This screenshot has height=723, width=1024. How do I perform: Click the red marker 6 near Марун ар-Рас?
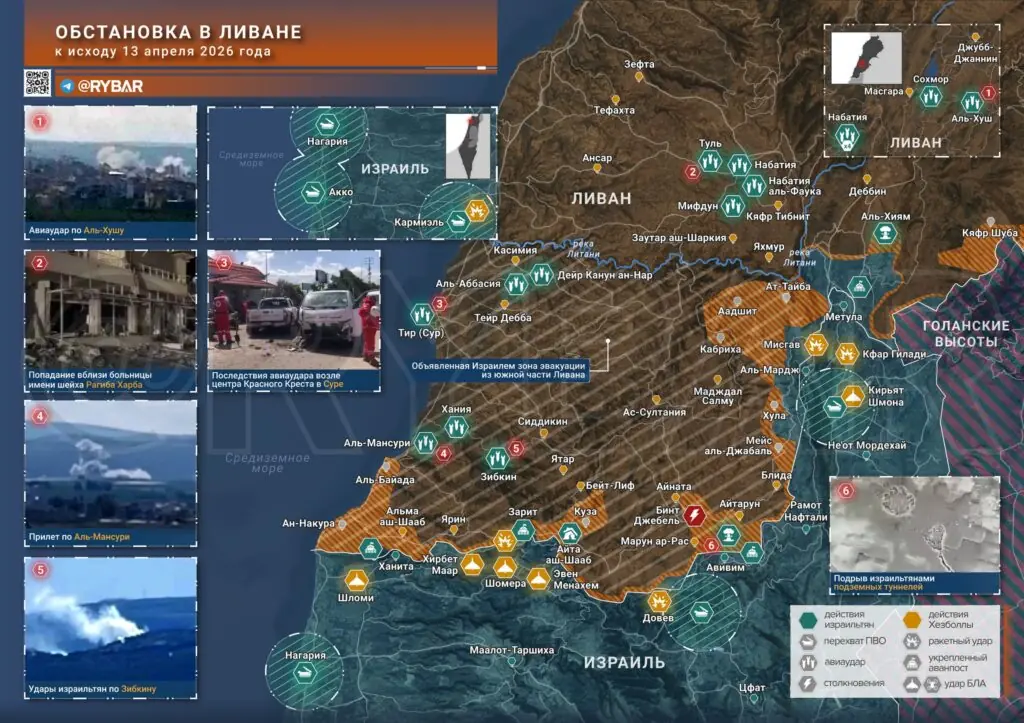[710, 545]
